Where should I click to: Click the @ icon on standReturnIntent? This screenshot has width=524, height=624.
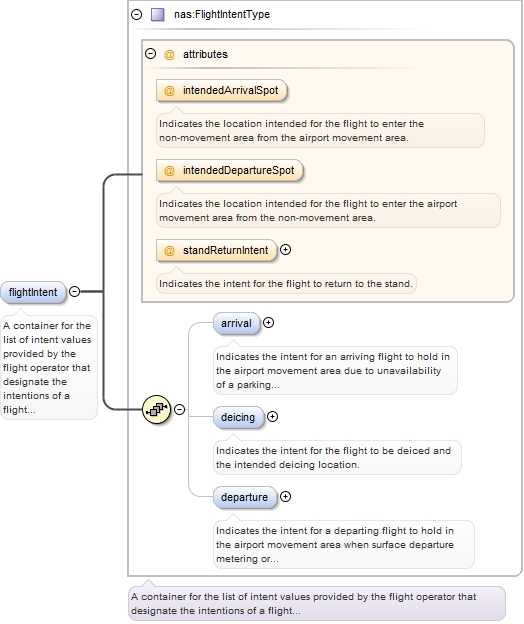click(169, 251)
